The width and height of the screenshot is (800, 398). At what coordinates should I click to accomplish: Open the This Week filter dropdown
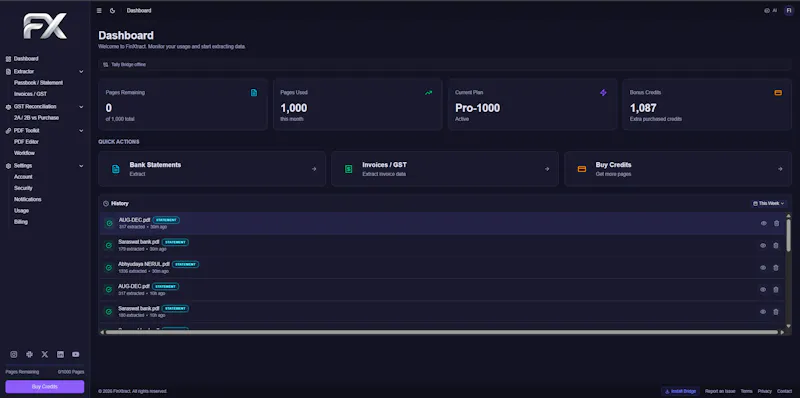769,203
